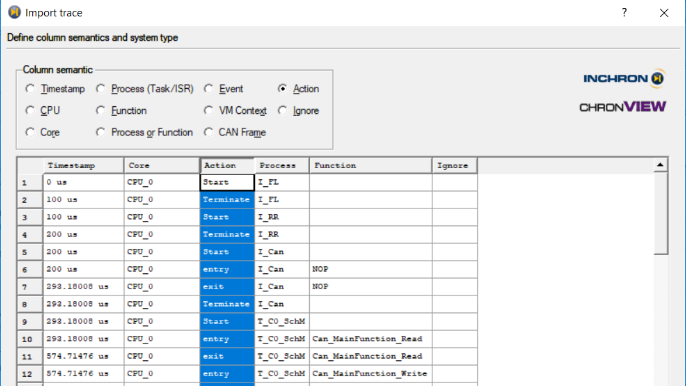The width and height of the screenshot is (686, 386).
Task: Close the Import trace dialog
Action: 664,13
